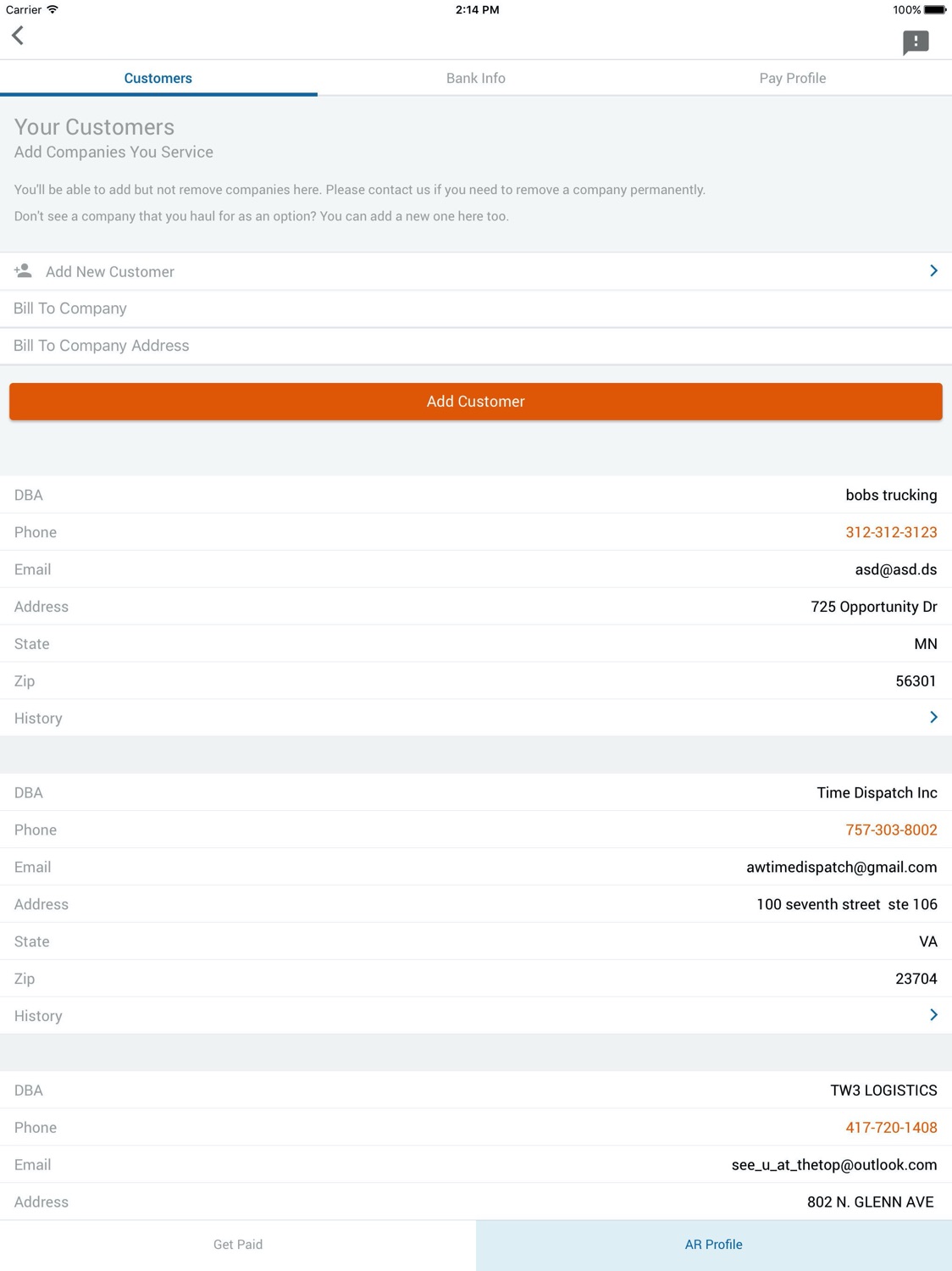Call TW3 LOGISTICS at 417-720-1408
The image size is (952, 1271).
(891, 1127)
